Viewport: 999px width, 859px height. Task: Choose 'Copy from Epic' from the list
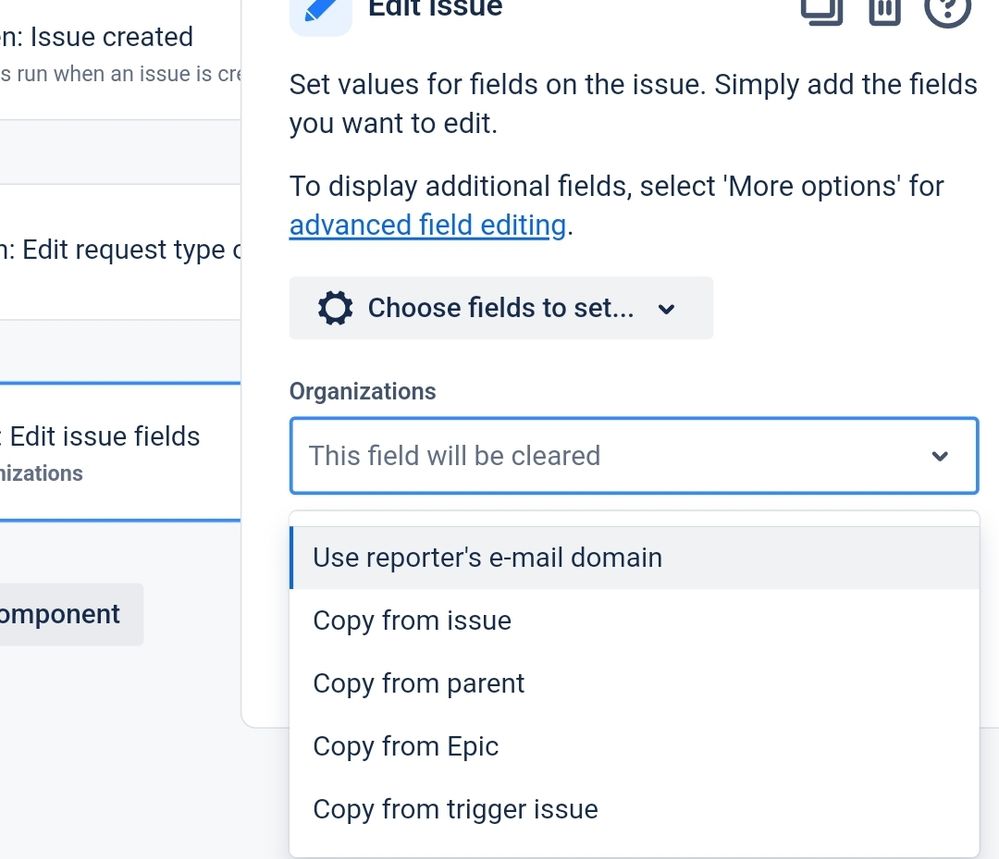click(x=405, y=746)
